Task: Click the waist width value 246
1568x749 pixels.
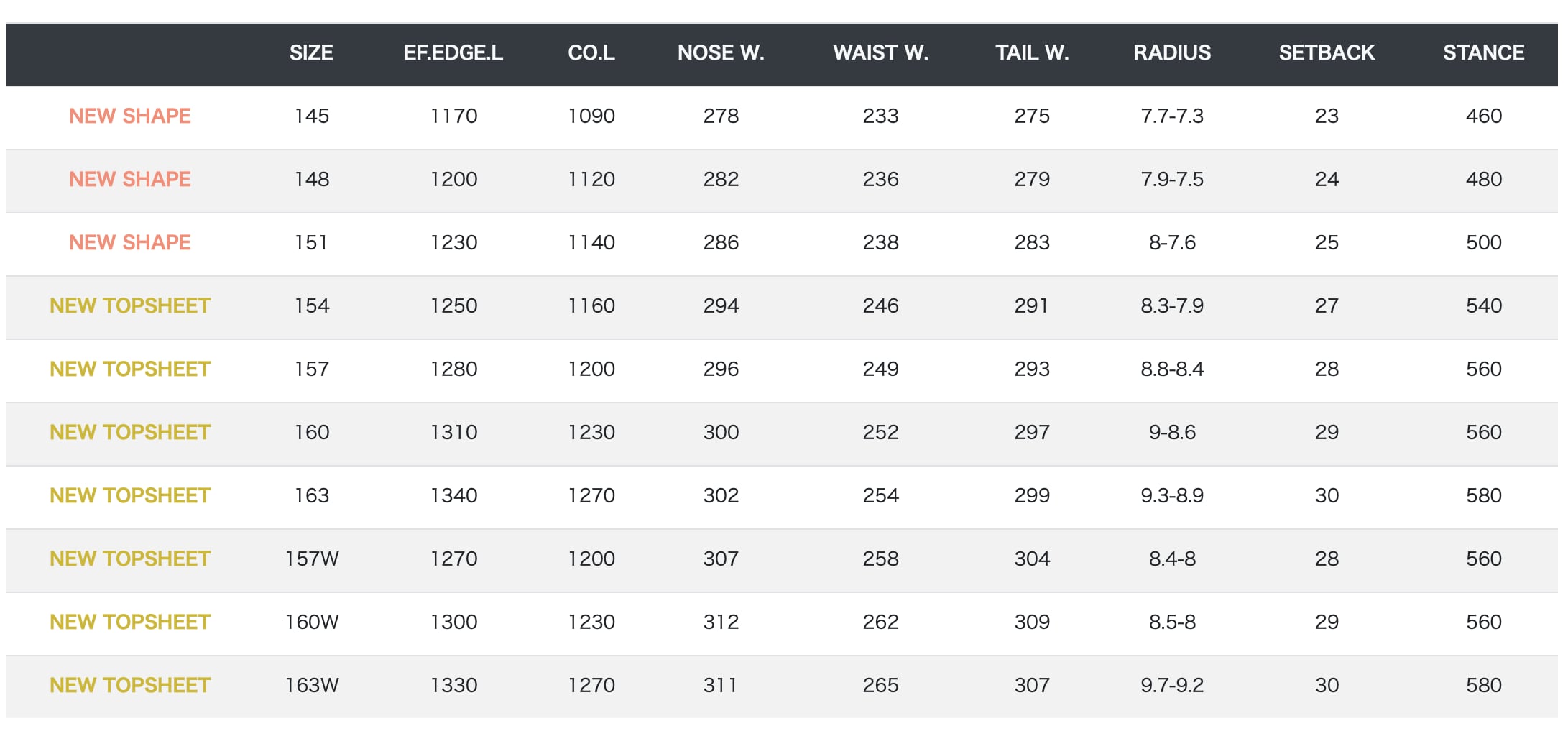Action: pyautogui.click(x=880, y=306)
